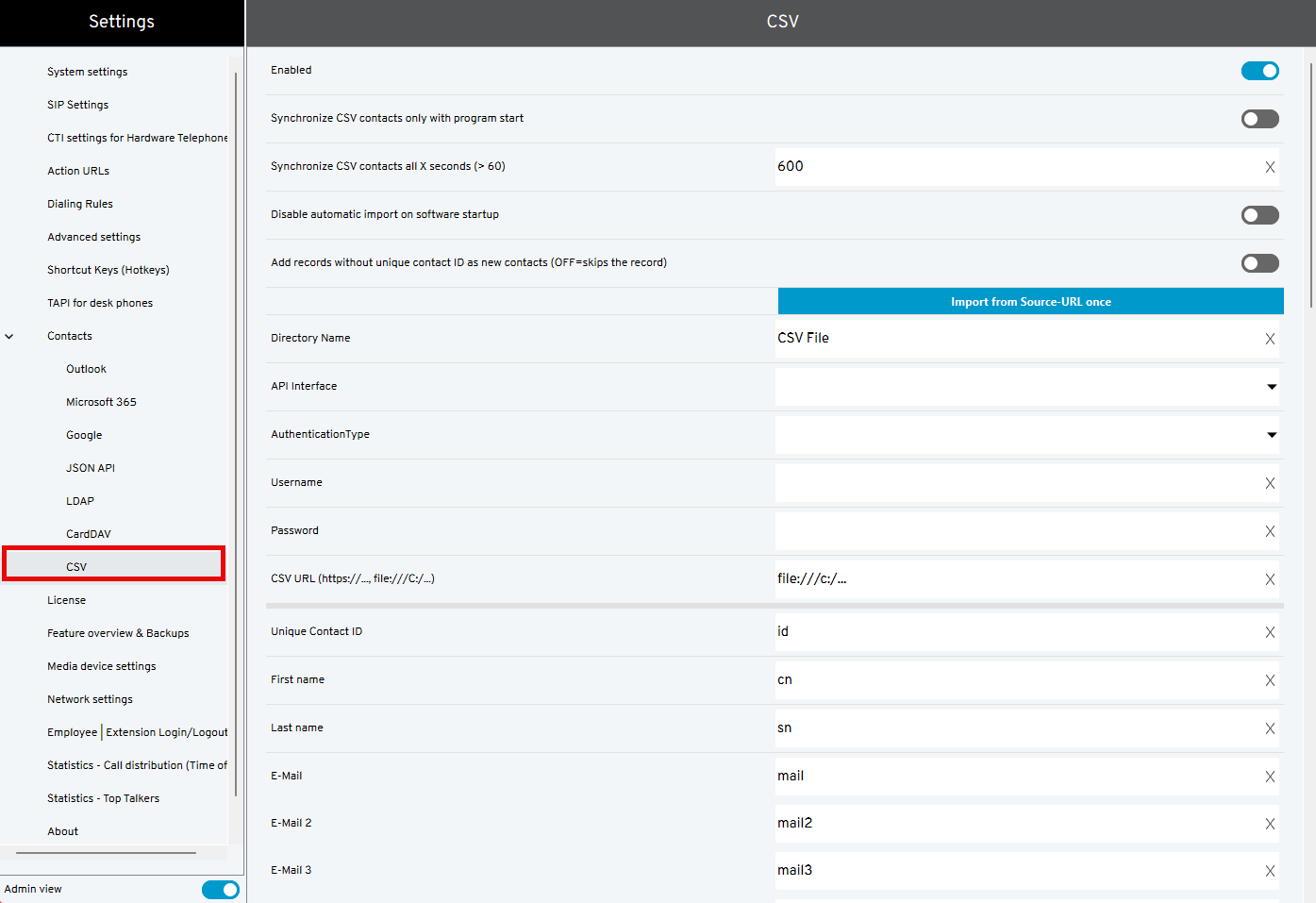Enable synchronize only with program start
This screenshot has width=1316, height=903.
coord(1259,119)
